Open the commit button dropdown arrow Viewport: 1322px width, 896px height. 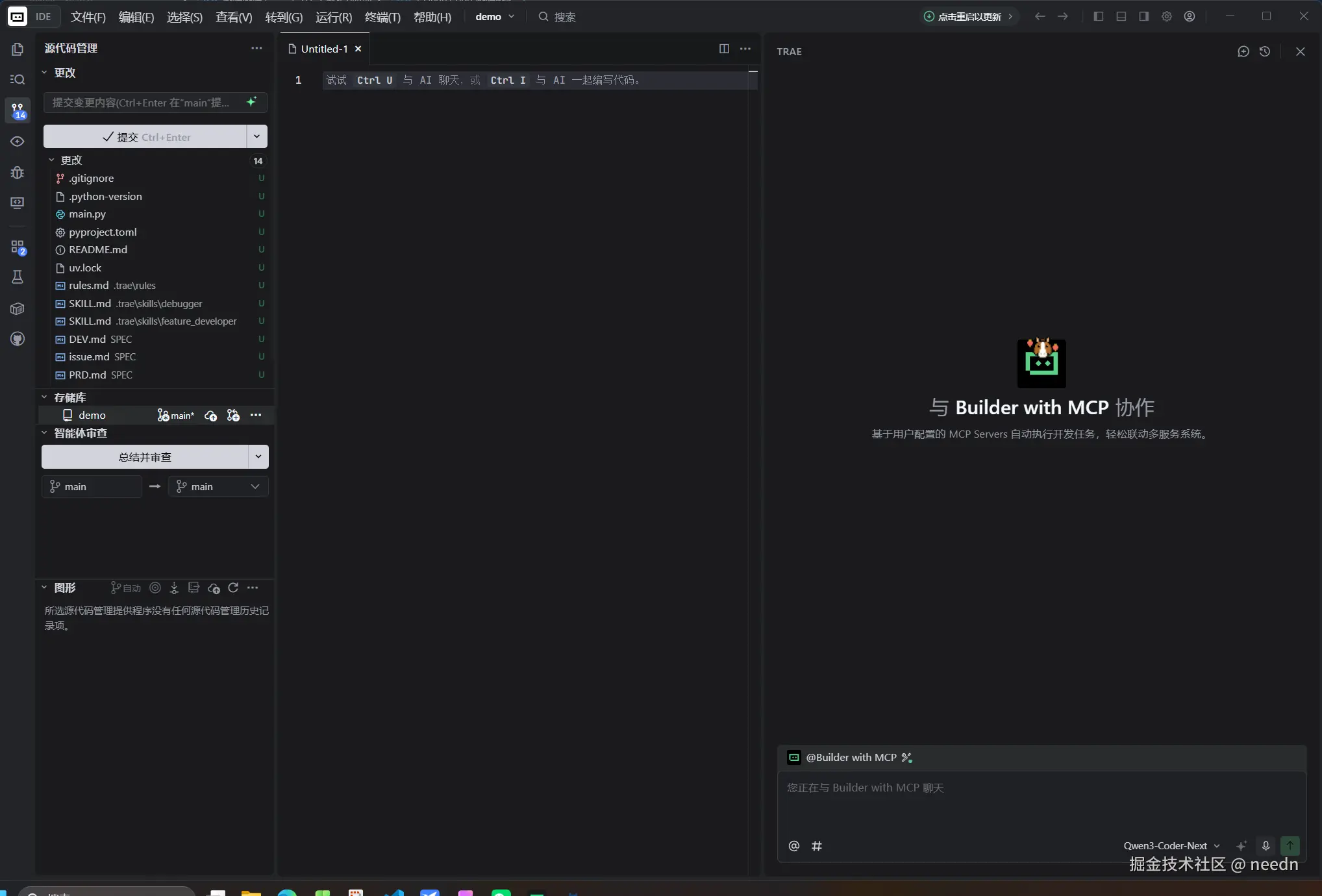pyautogui.click(x=256, y=136)
